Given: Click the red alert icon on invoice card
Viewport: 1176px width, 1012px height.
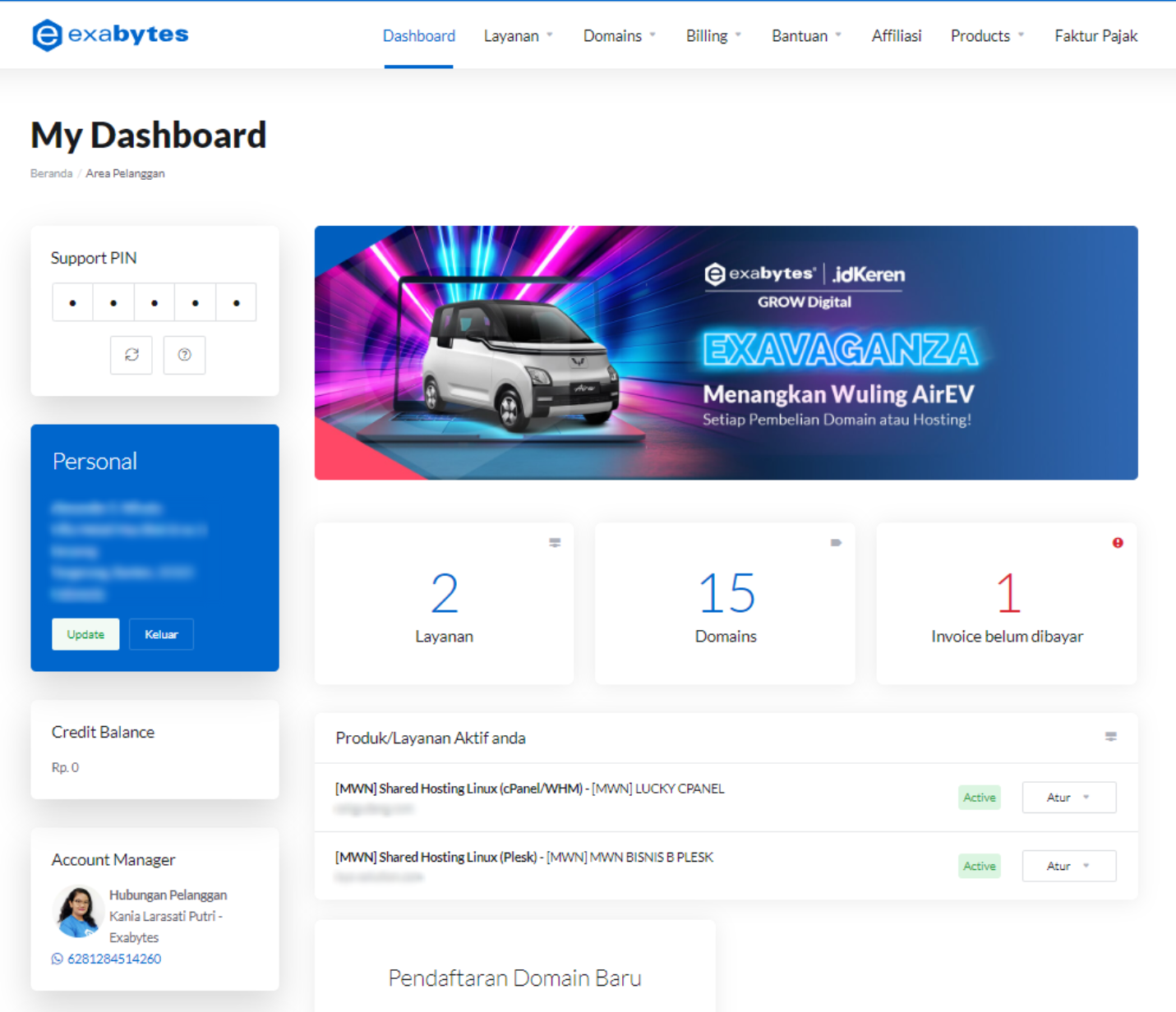Looking at the screenshot, I should [x=1118, y=543].
